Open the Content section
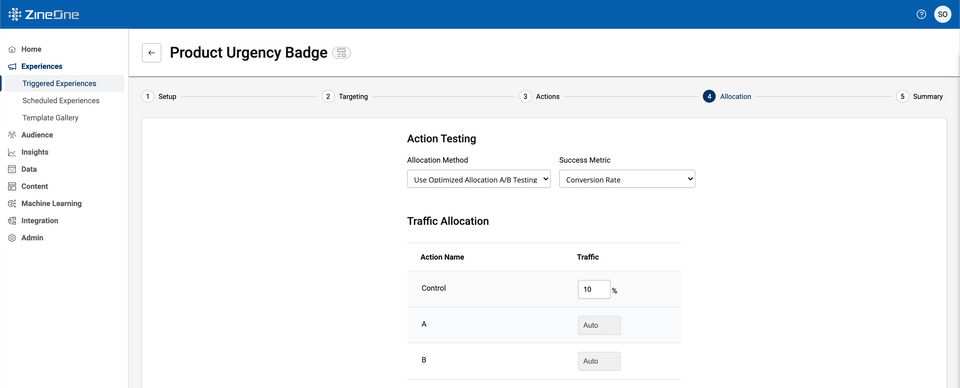Image resolution: width=960 pixels, height=388 pixels. (35, 186)
